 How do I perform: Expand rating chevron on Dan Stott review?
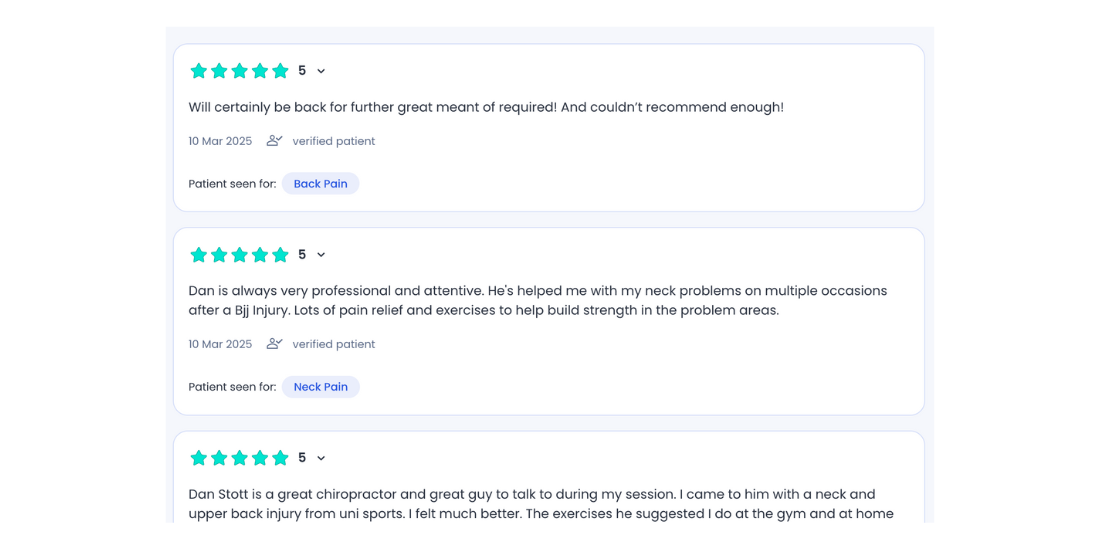(x=321, y=458)
